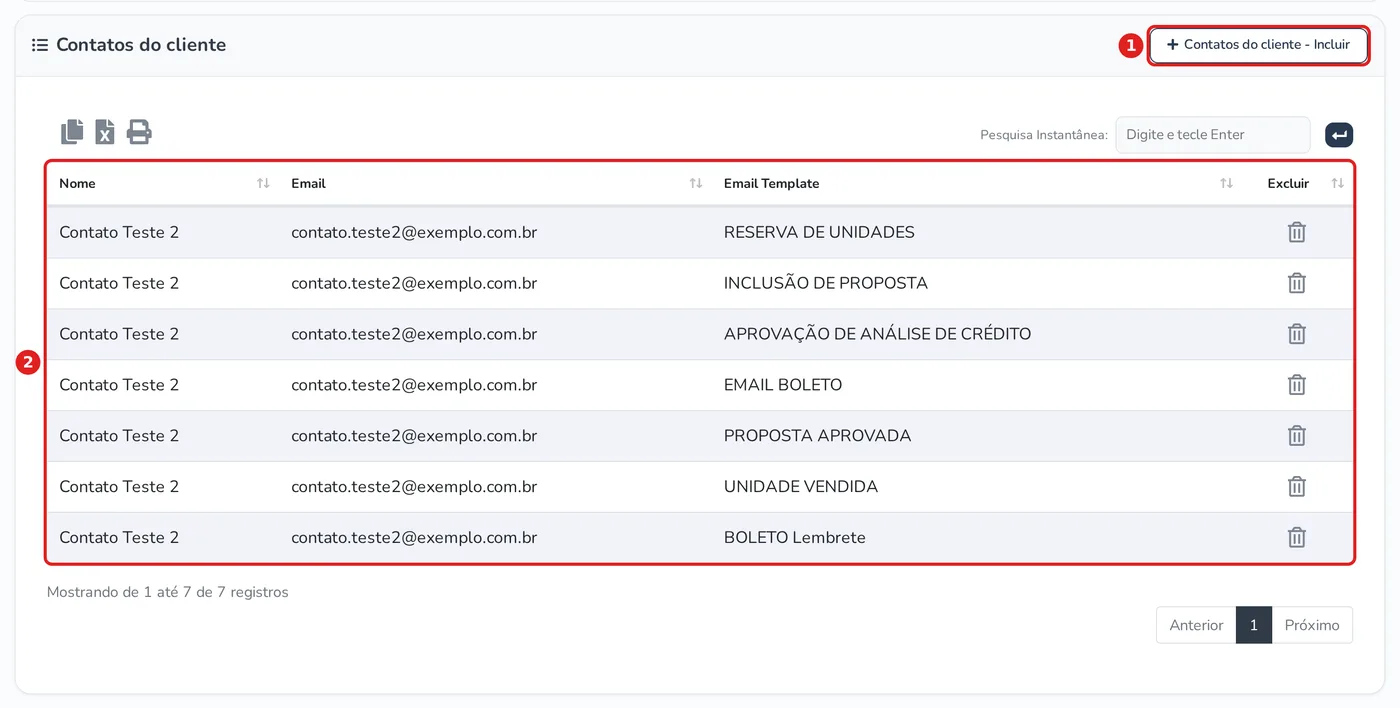Click UNIDADE VENDIDA template cell
Image resolution: width=1400 pixels, height=708 pixels.
(x=801, y=487)
